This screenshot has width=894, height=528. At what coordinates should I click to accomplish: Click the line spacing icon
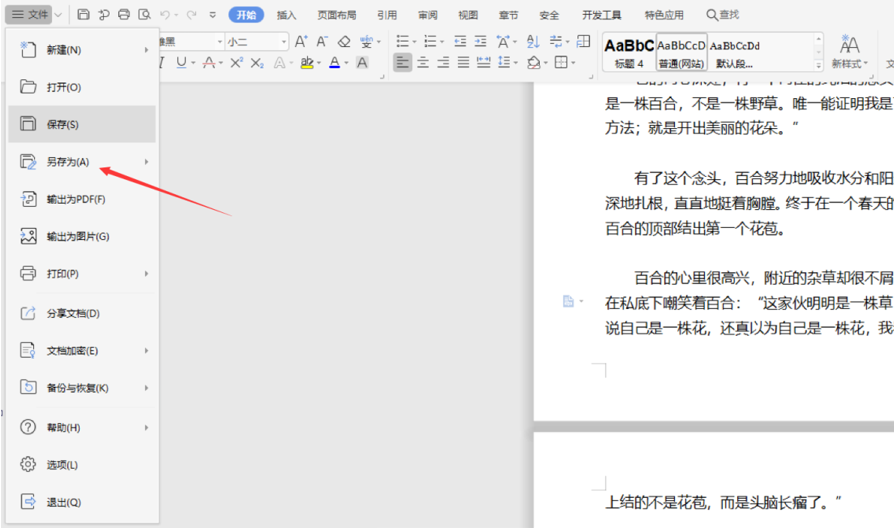coord(504,63)
